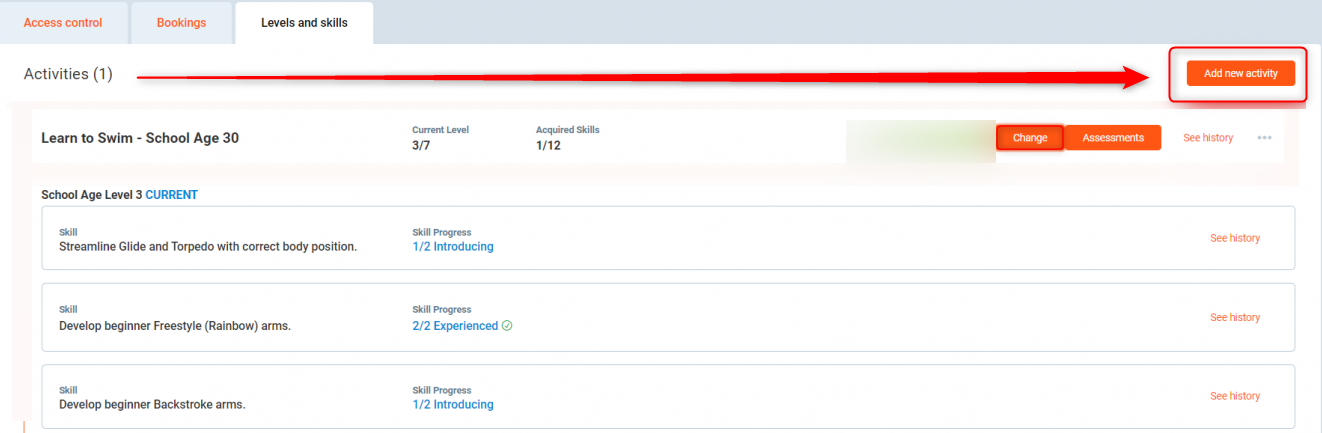Image resolution: width=1322 pixels, height=433 pixels.
Task: Click the Activities (1) heading
Action: 68,74
